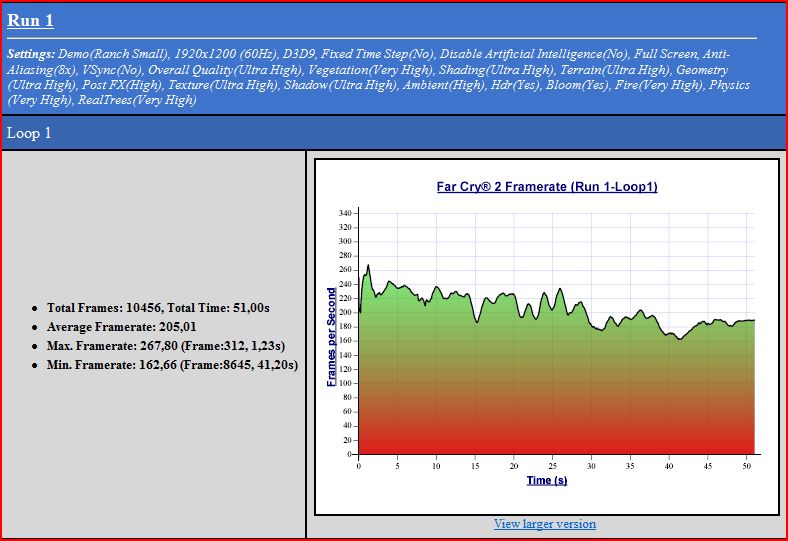
Task: Click the framerate chart thumbnail image
Action: (x=547, y=337)
